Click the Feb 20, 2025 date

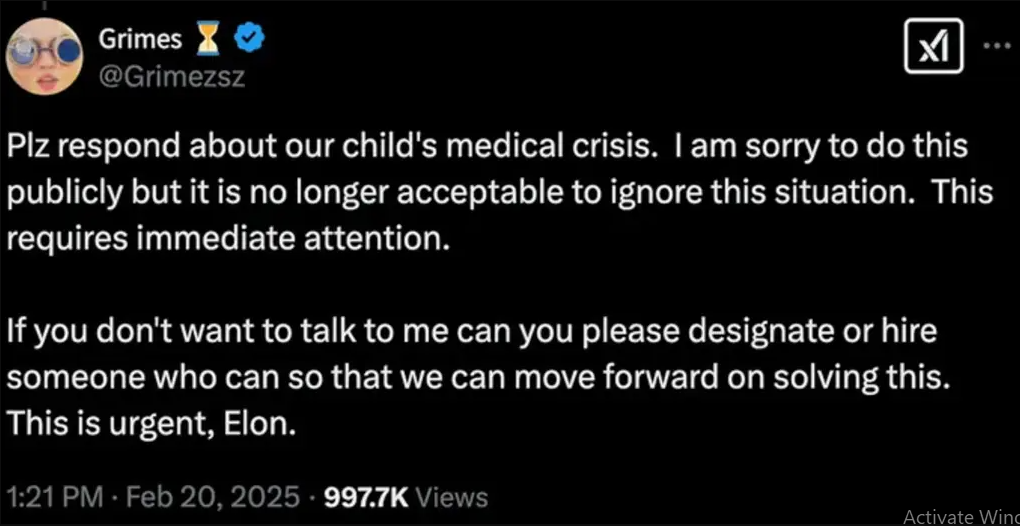(210, 497)
